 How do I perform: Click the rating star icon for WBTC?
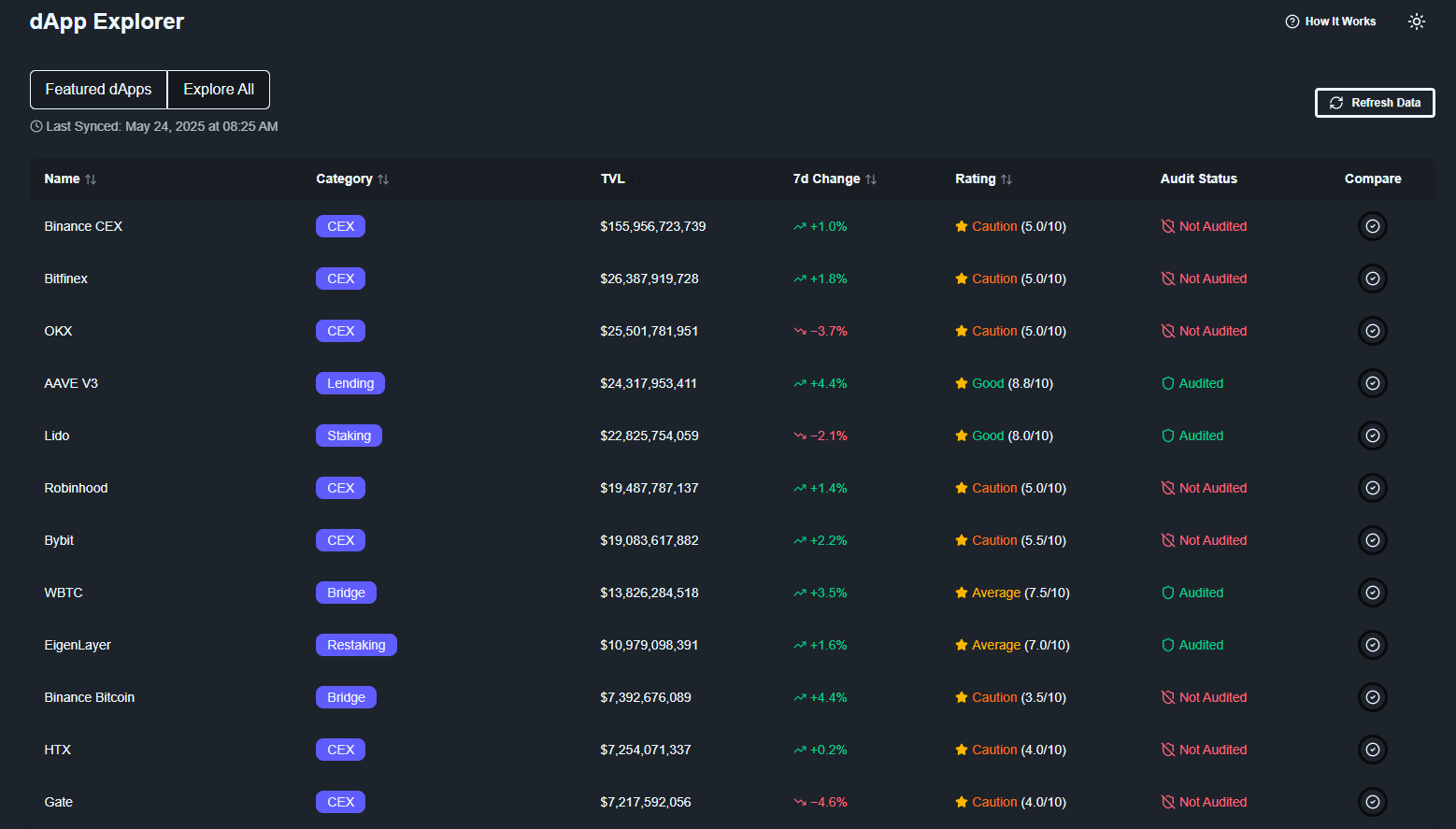[962, 593]
